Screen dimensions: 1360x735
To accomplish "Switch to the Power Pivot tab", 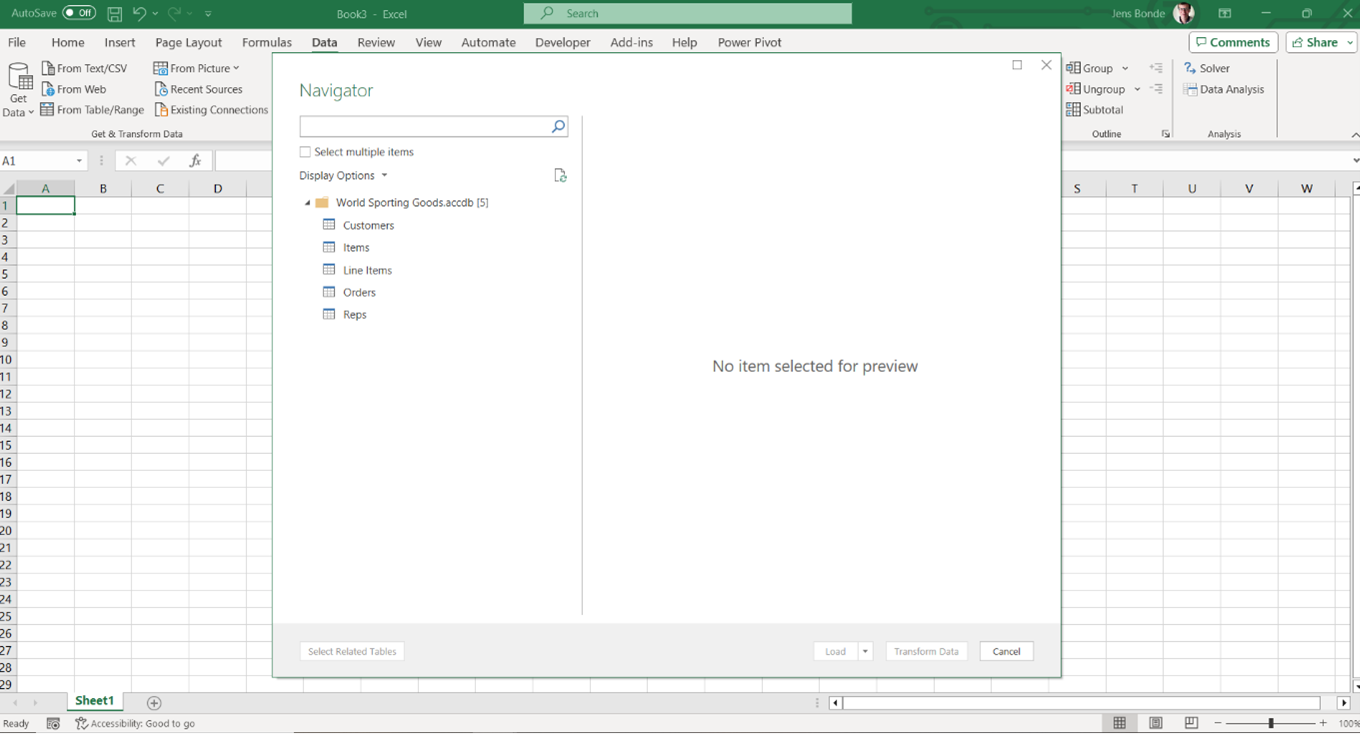I will point(750,42).
